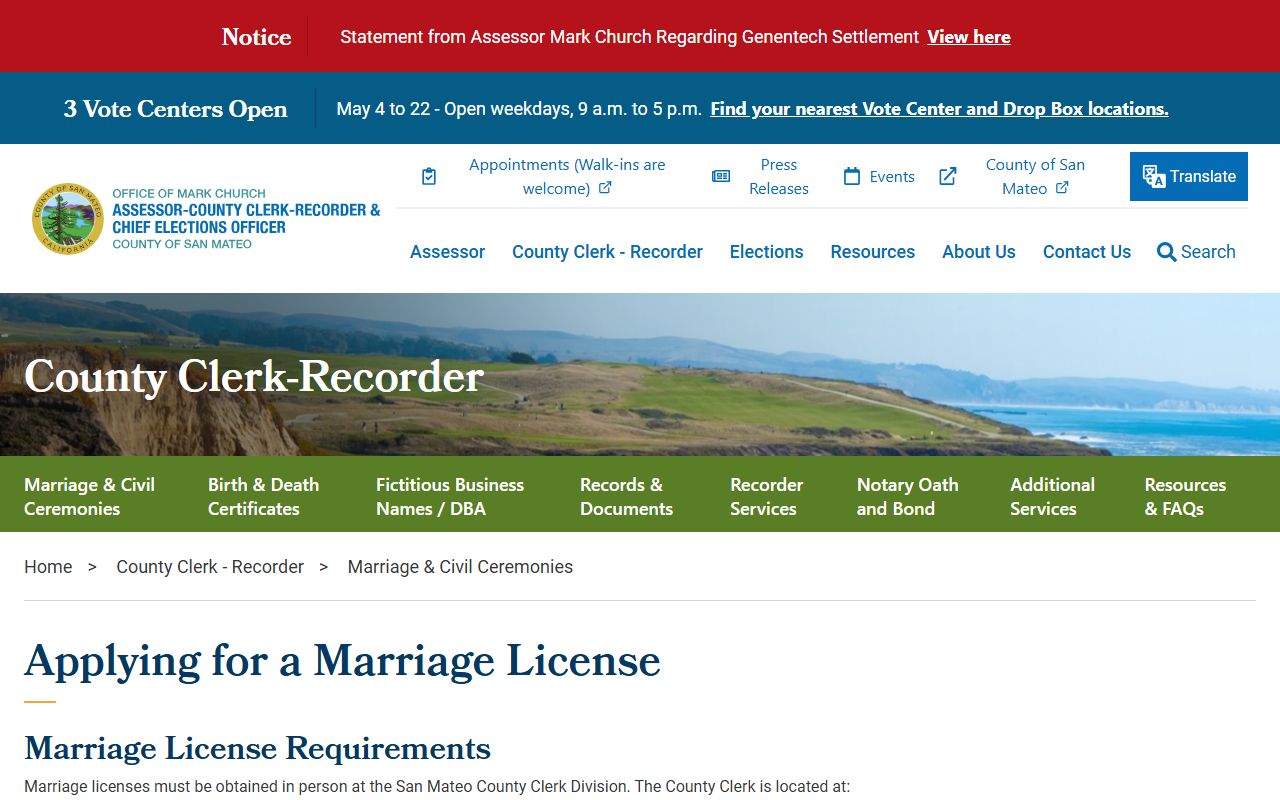
Task: Click Marriage & Civil Ceremonies breadcrumb
Action: click(460, 567)
